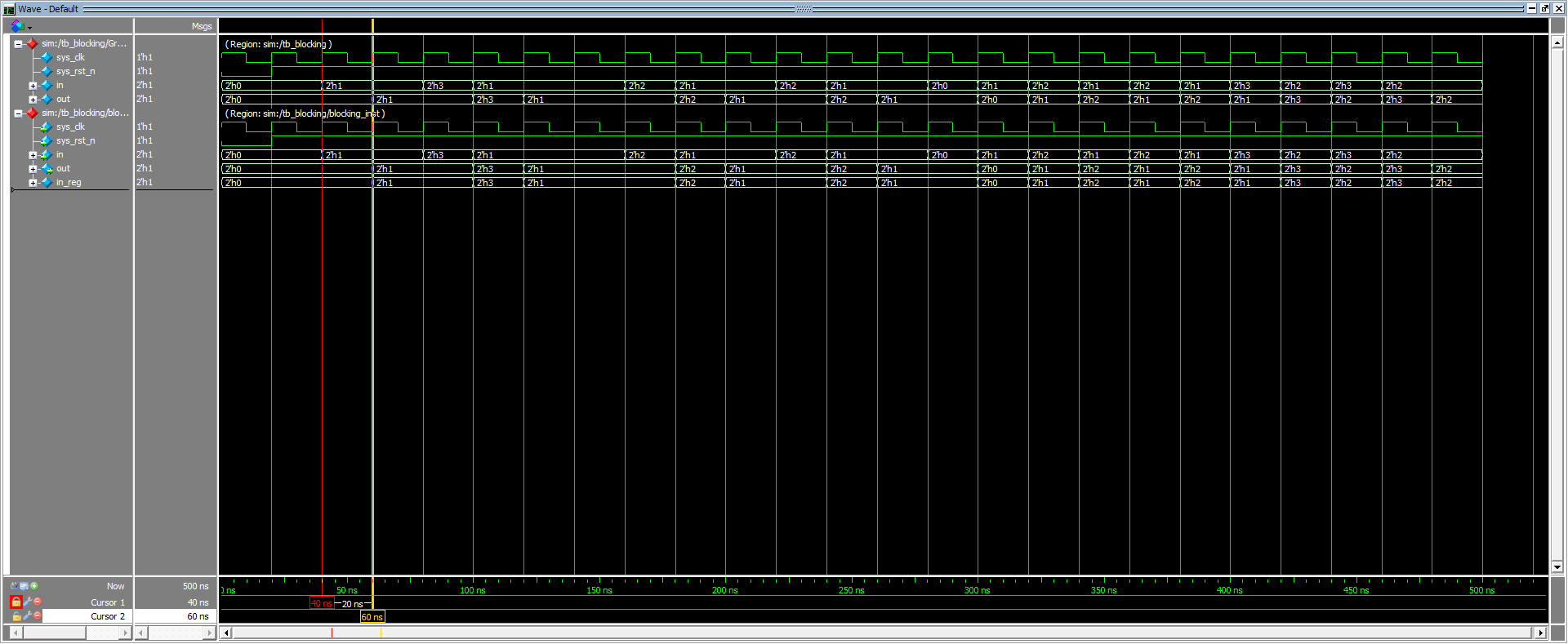
Task: Expand the 'in' bus in the first group
Action: click(x=33, y=86)
